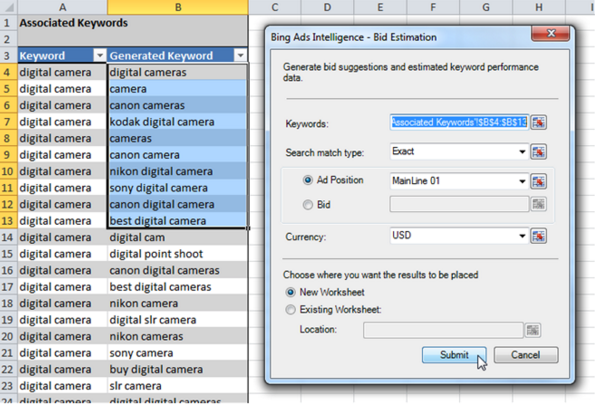Screen dimensions: 595x406
Task: Click range selector icon beside Ad Position dropdown
Action: [538, 181]
